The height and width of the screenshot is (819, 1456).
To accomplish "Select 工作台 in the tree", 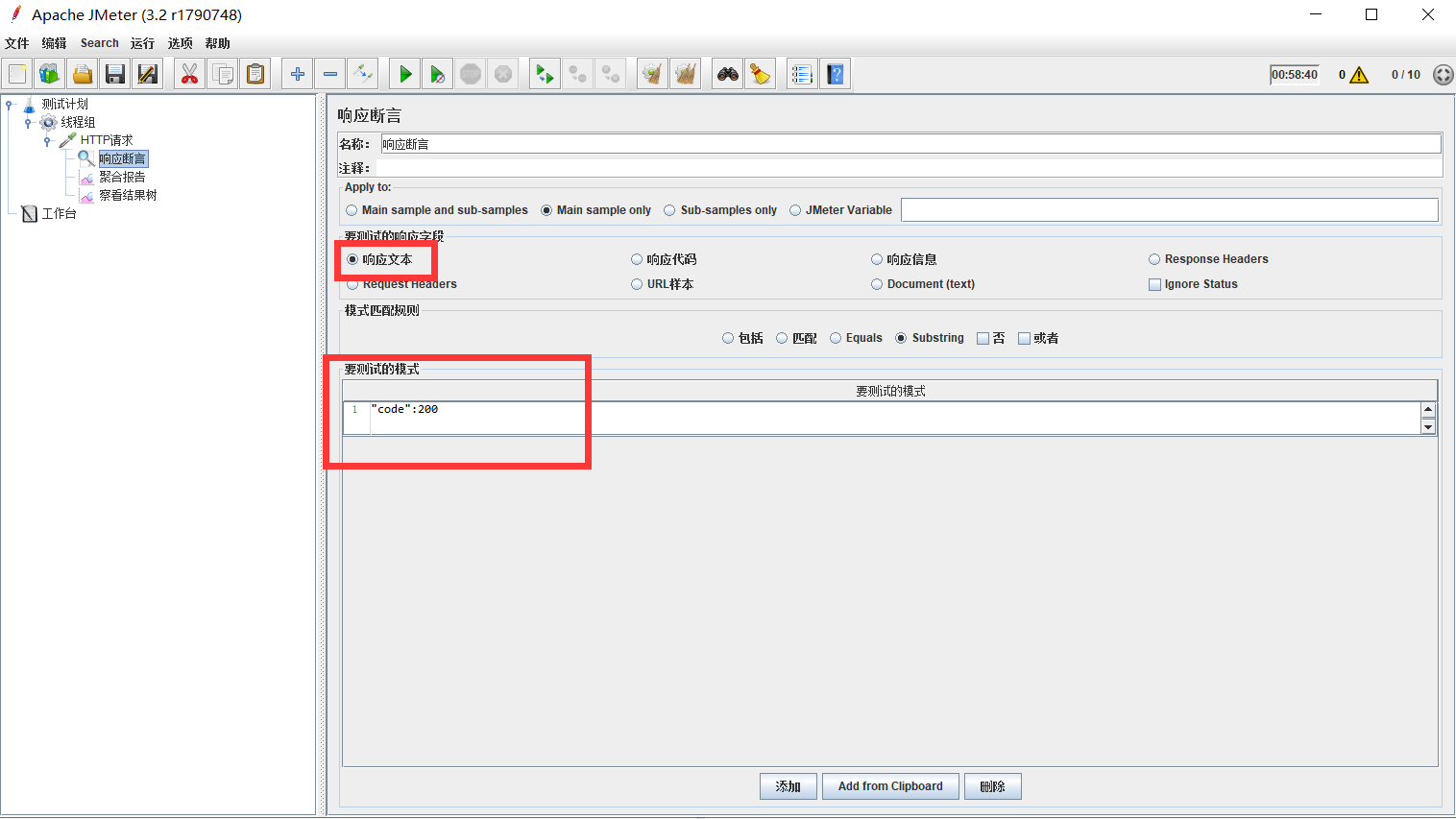I will 59,213.
